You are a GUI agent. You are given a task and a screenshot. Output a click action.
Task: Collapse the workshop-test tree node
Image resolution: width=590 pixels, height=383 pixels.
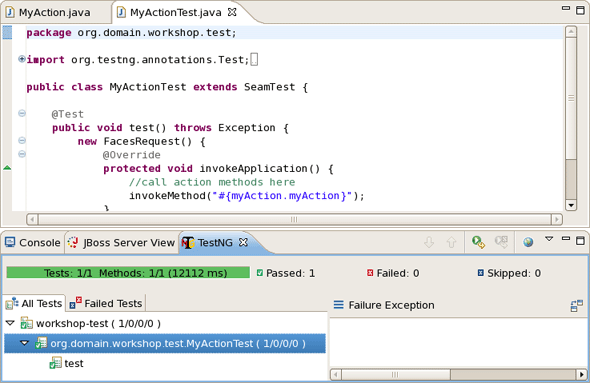pyautogui.click(x=11, y=323)
